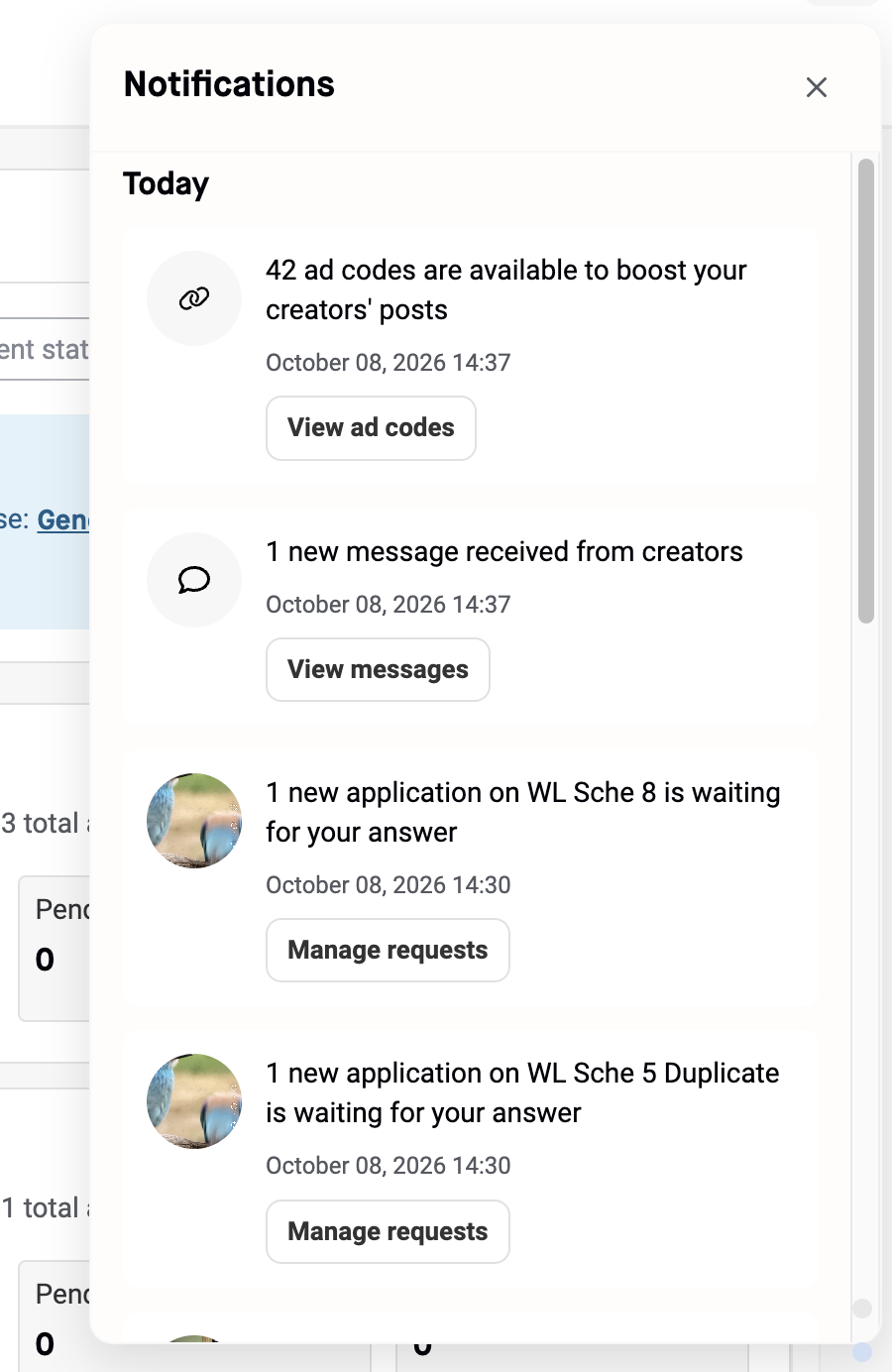This screenshot has width=892, height=1372.
Task: Manage requests for WL Sche 8 application
Action: point(388,951)
